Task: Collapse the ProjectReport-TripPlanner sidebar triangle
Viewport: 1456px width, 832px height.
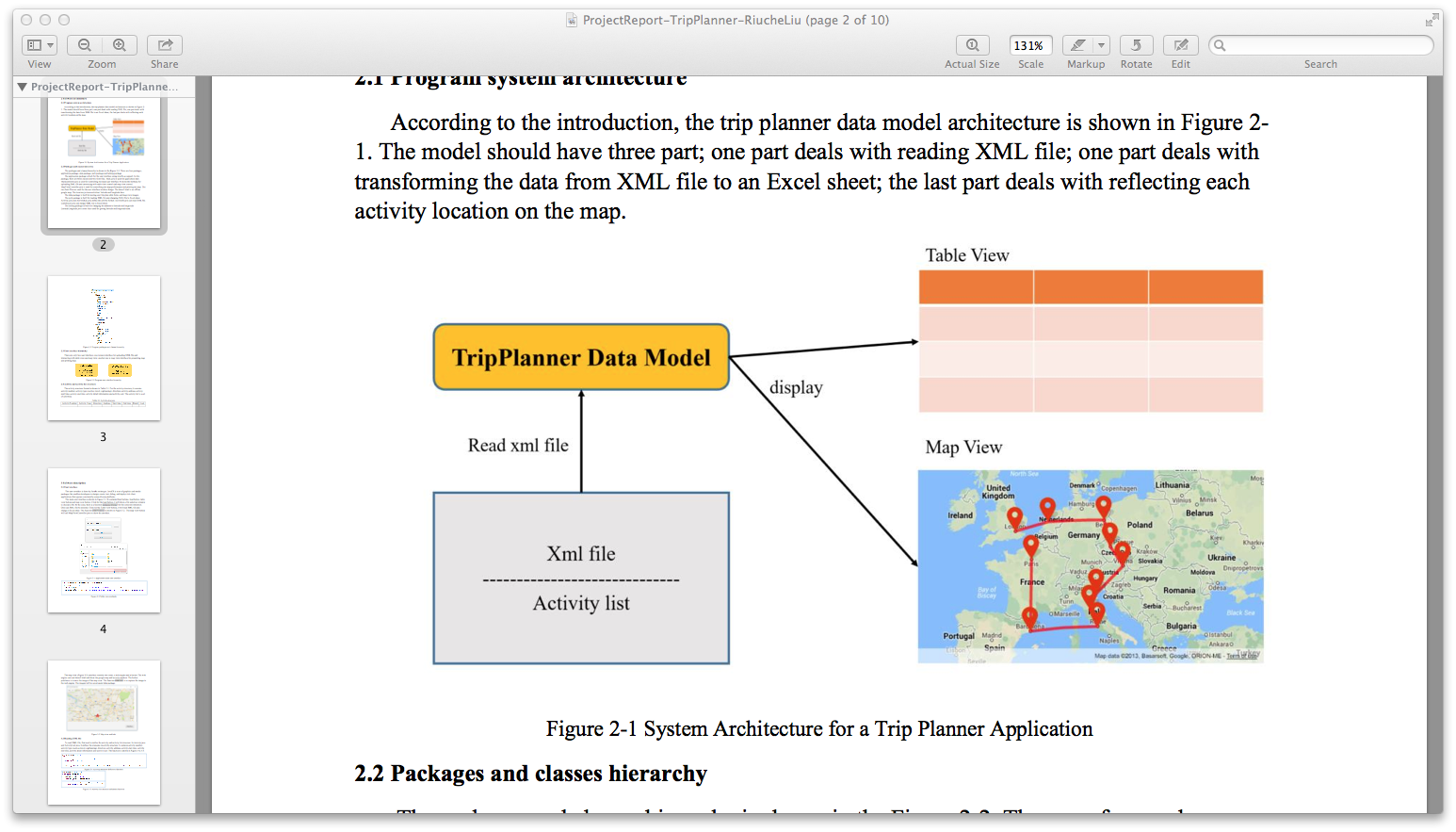Action: (22, 87)
